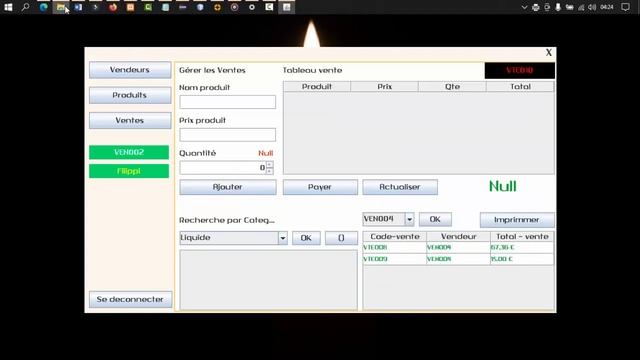Click the Produit column header
This screenshot has width=640, height=360.
tap(317, 87)
